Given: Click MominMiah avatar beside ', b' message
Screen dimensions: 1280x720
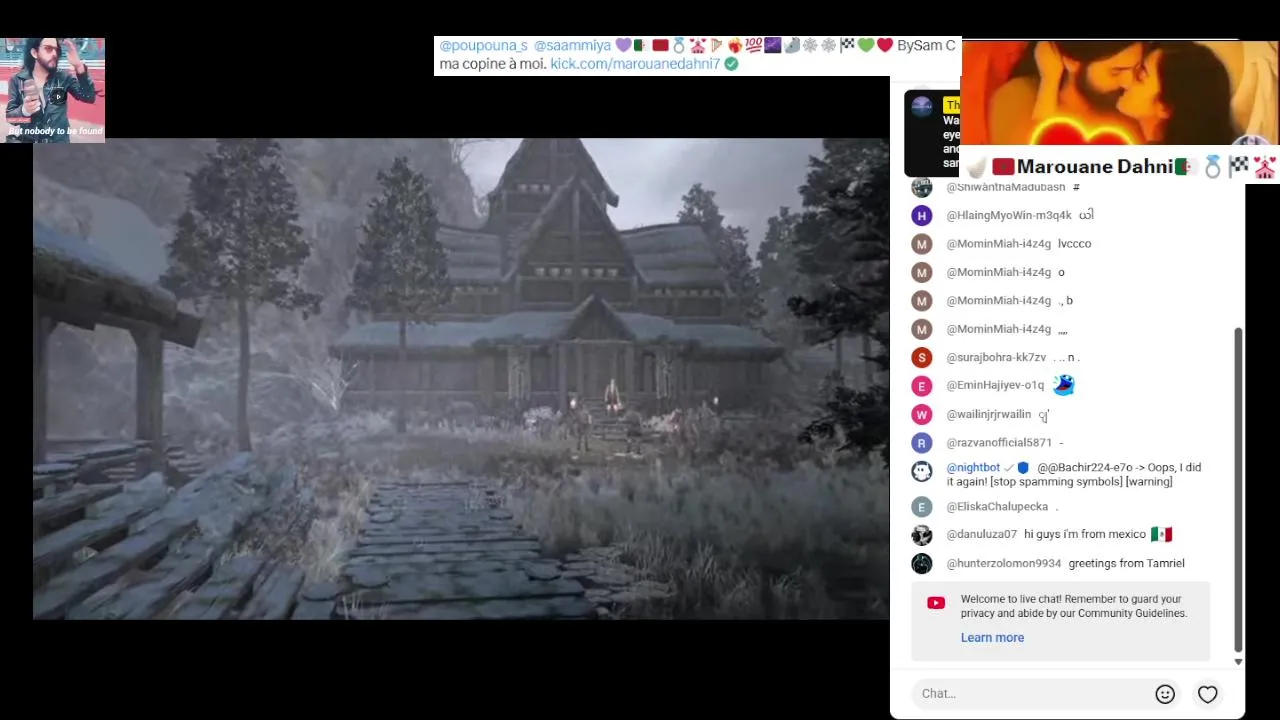Looking at the screenshot, I should [x=922, y=301].
